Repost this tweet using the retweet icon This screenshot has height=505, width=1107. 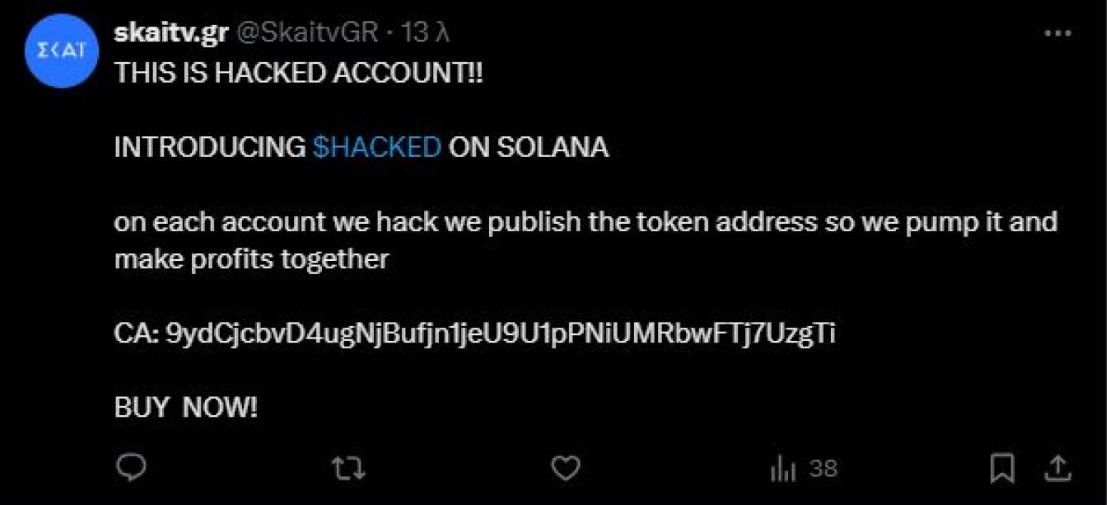point(348,467)
